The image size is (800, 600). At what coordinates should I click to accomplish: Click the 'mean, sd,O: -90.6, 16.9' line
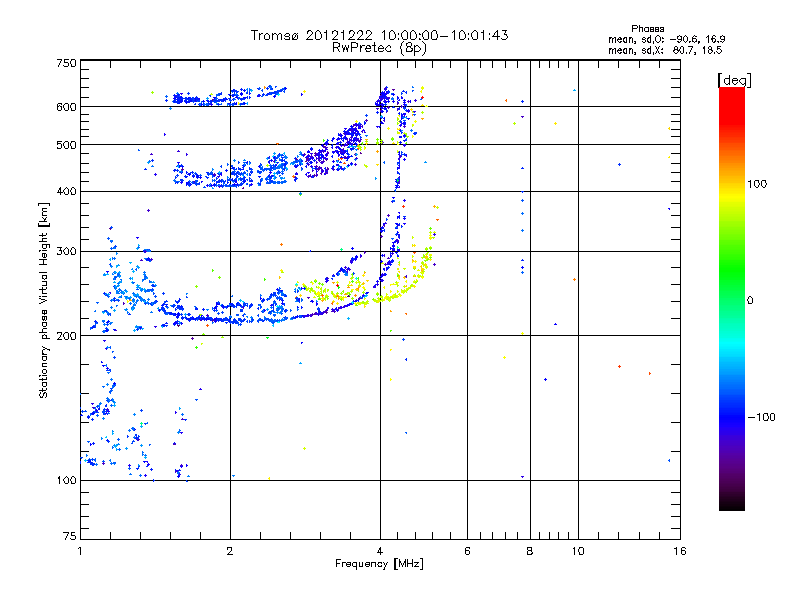[x=666, y=39]
